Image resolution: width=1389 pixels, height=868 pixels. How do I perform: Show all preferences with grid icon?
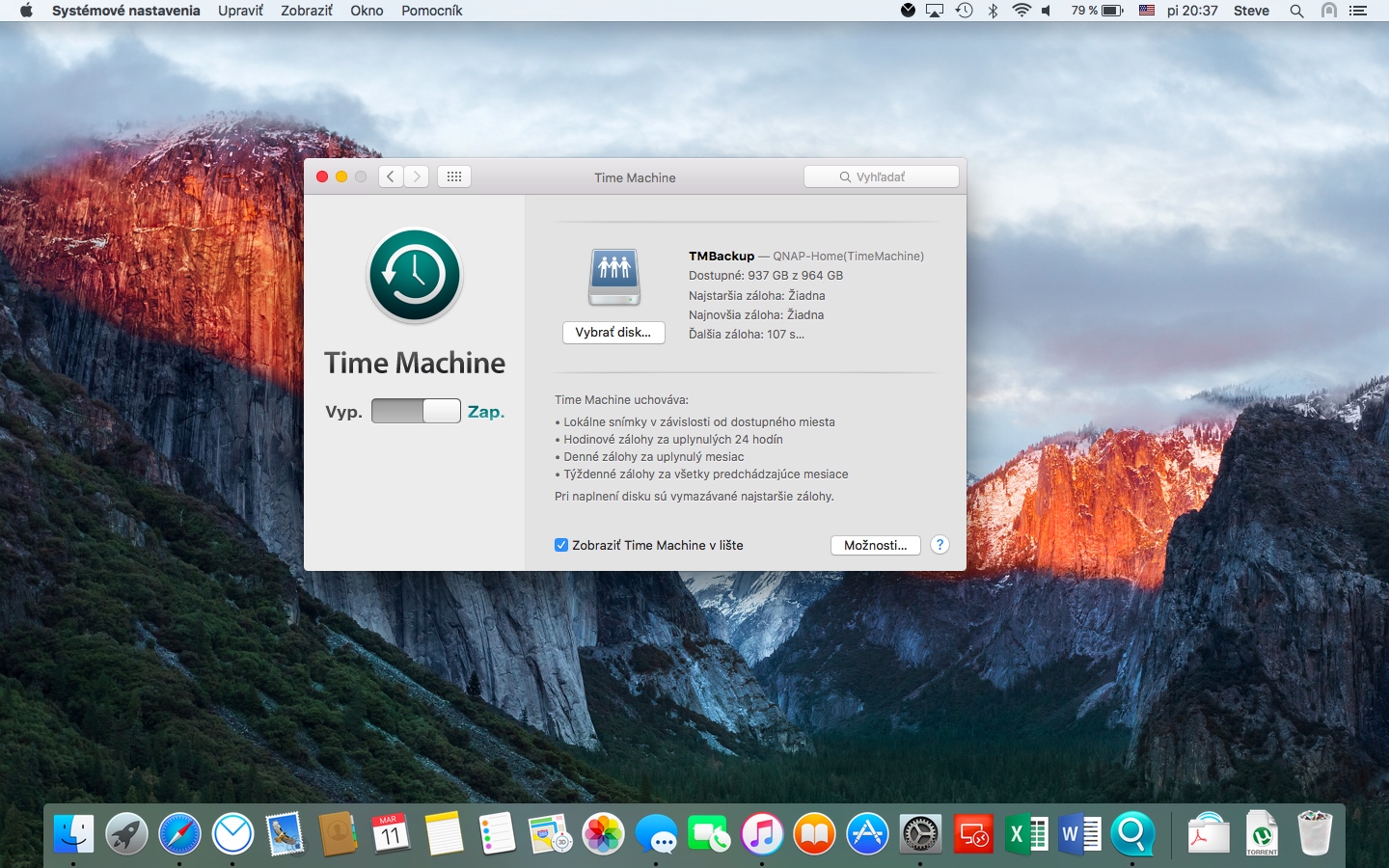454,176
